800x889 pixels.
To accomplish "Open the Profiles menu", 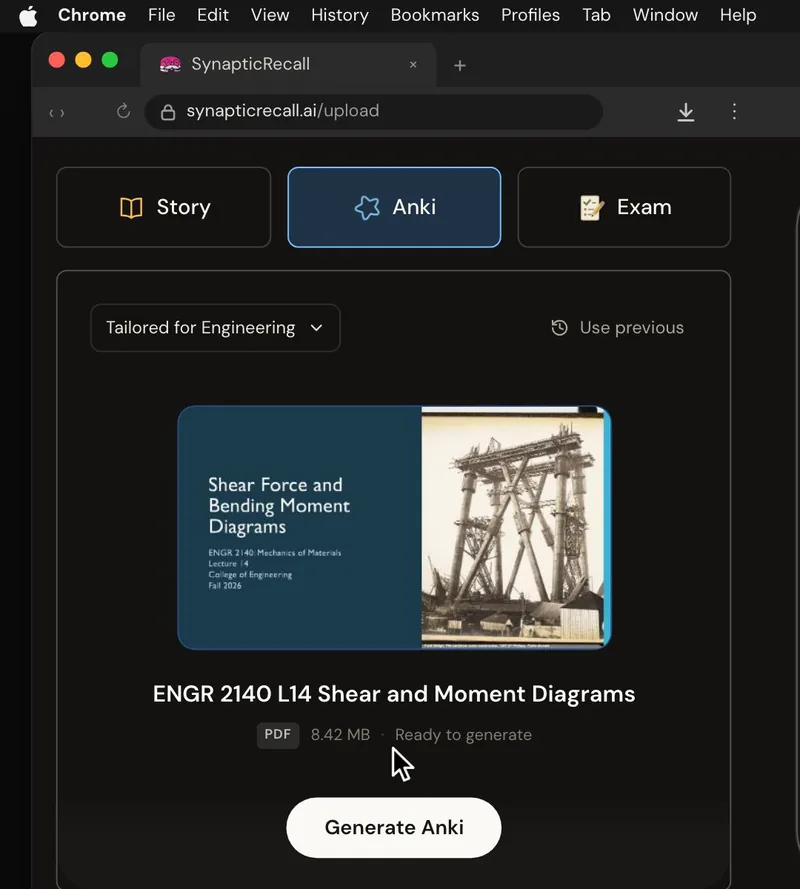I will click(x=530, y=15).
